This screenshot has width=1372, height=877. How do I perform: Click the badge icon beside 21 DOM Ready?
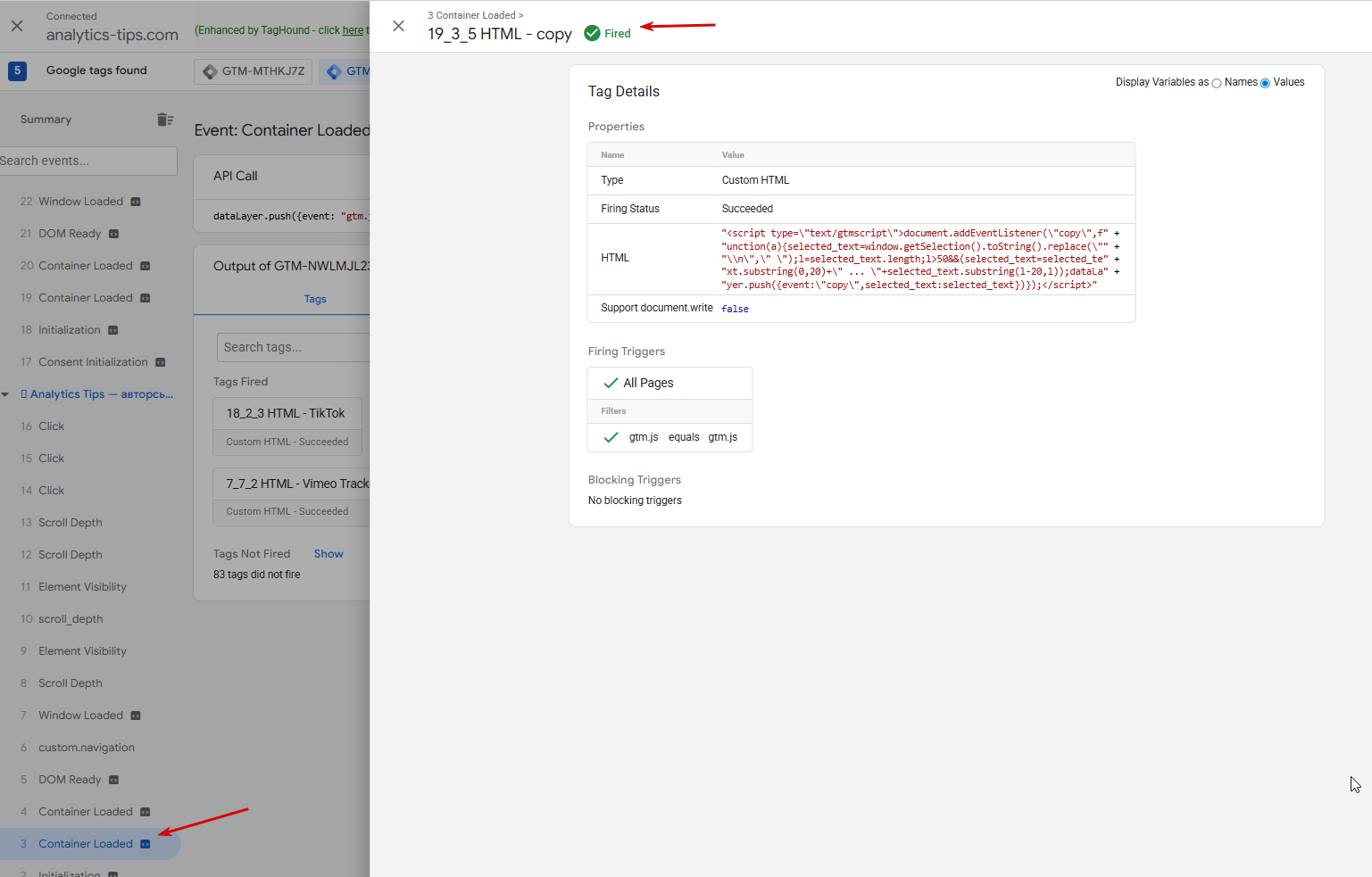click(x=113, y=234)
